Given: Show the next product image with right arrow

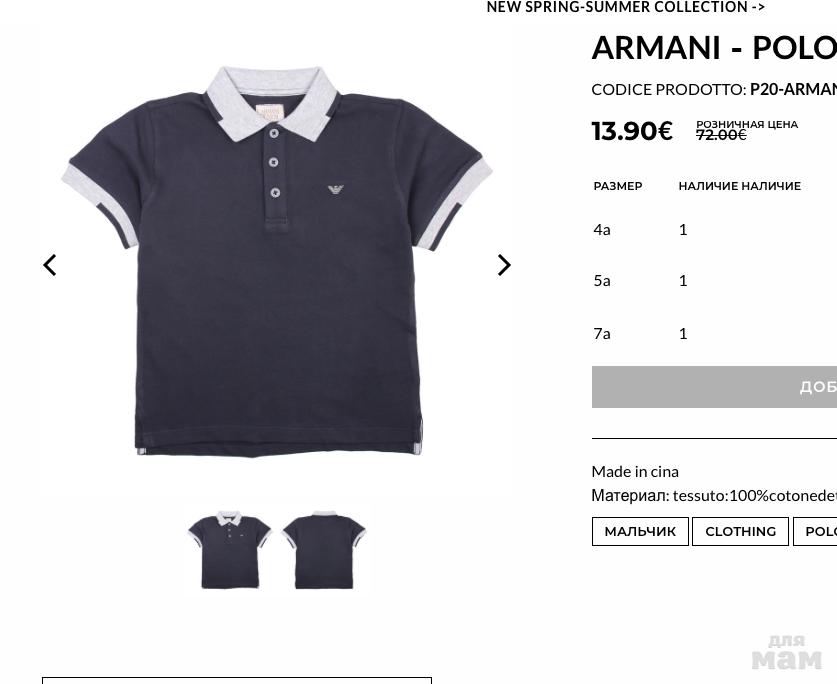Looking at the screenshot, I should (504, 265).
